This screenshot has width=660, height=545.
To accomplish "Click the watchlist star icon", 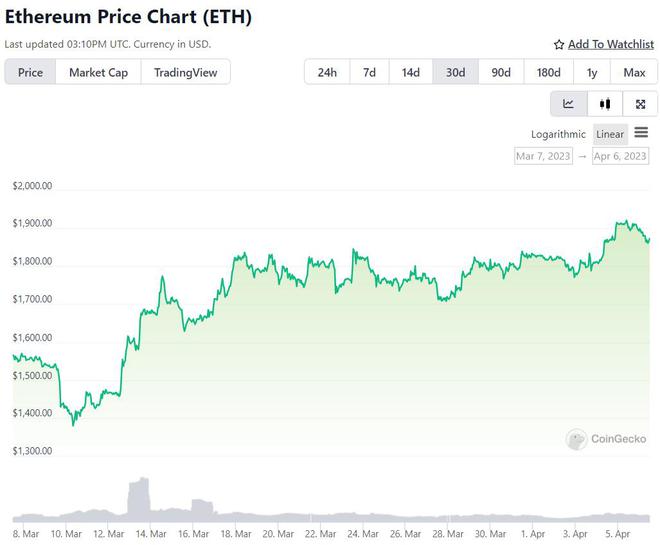I will 559,45.
